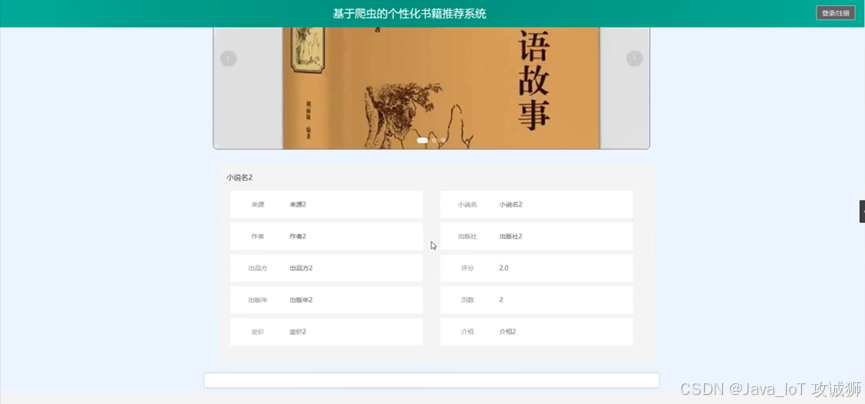Expand the dark side panel handle
The width and height of the screenshot is (865, 404).
point(862,212)
